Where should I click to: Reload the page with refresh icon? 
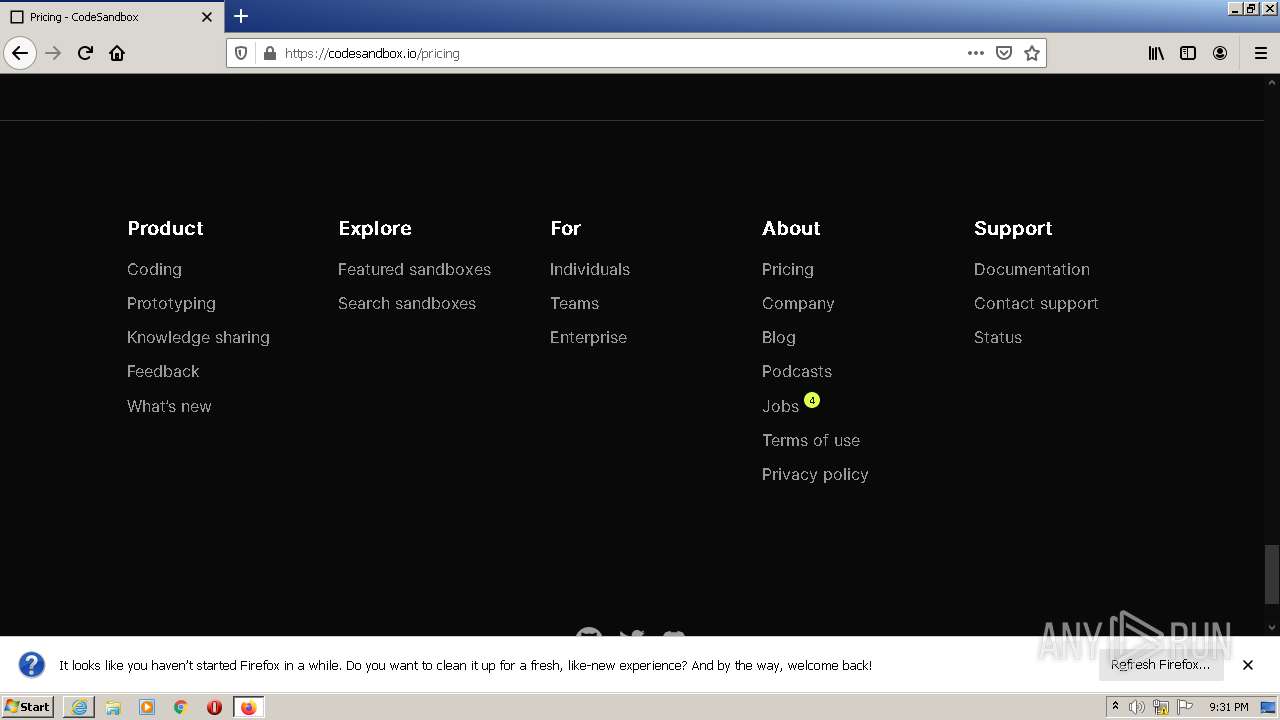(x=85, y=53)
